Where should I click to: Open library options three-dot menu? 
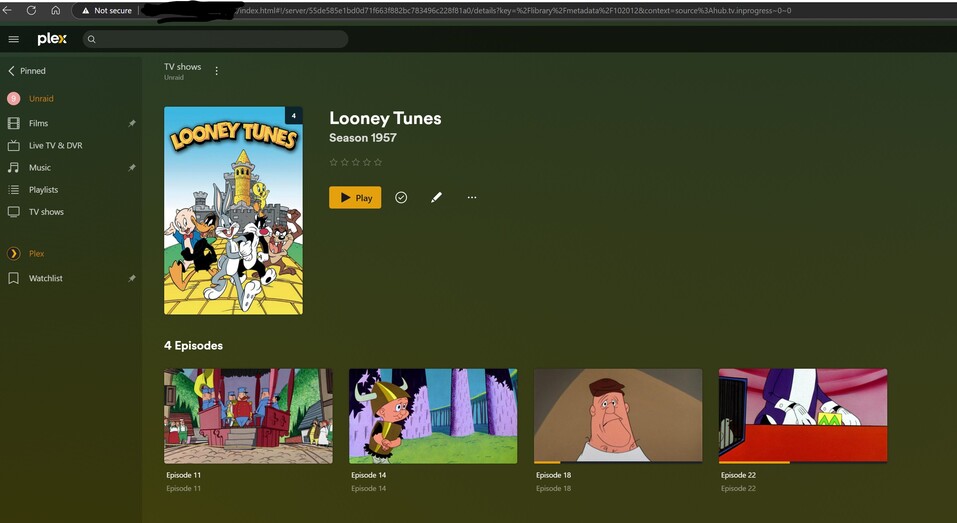click(x=217, y=71)
